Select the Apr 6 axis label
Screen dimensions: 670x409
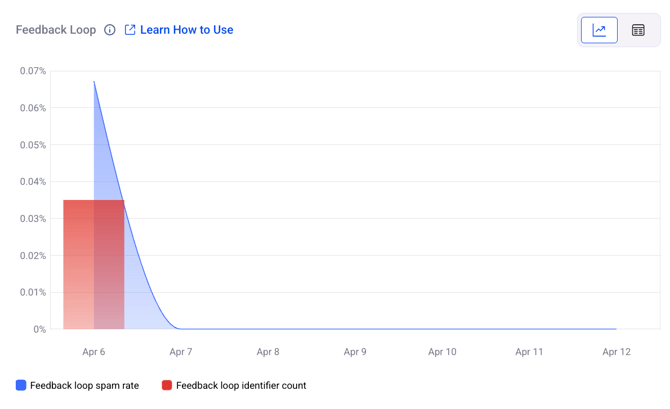[x=94, y=352]
